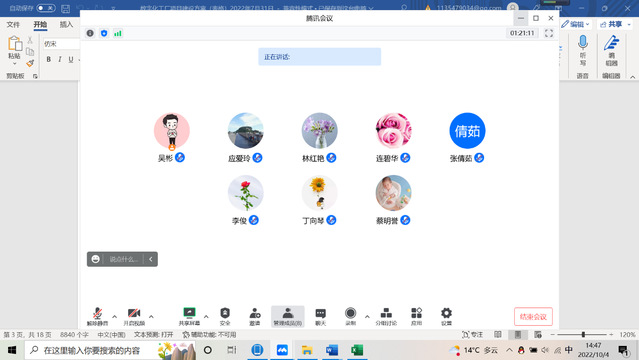
Task: Adjust the Word zoom slider
Action: coord(583,334)
